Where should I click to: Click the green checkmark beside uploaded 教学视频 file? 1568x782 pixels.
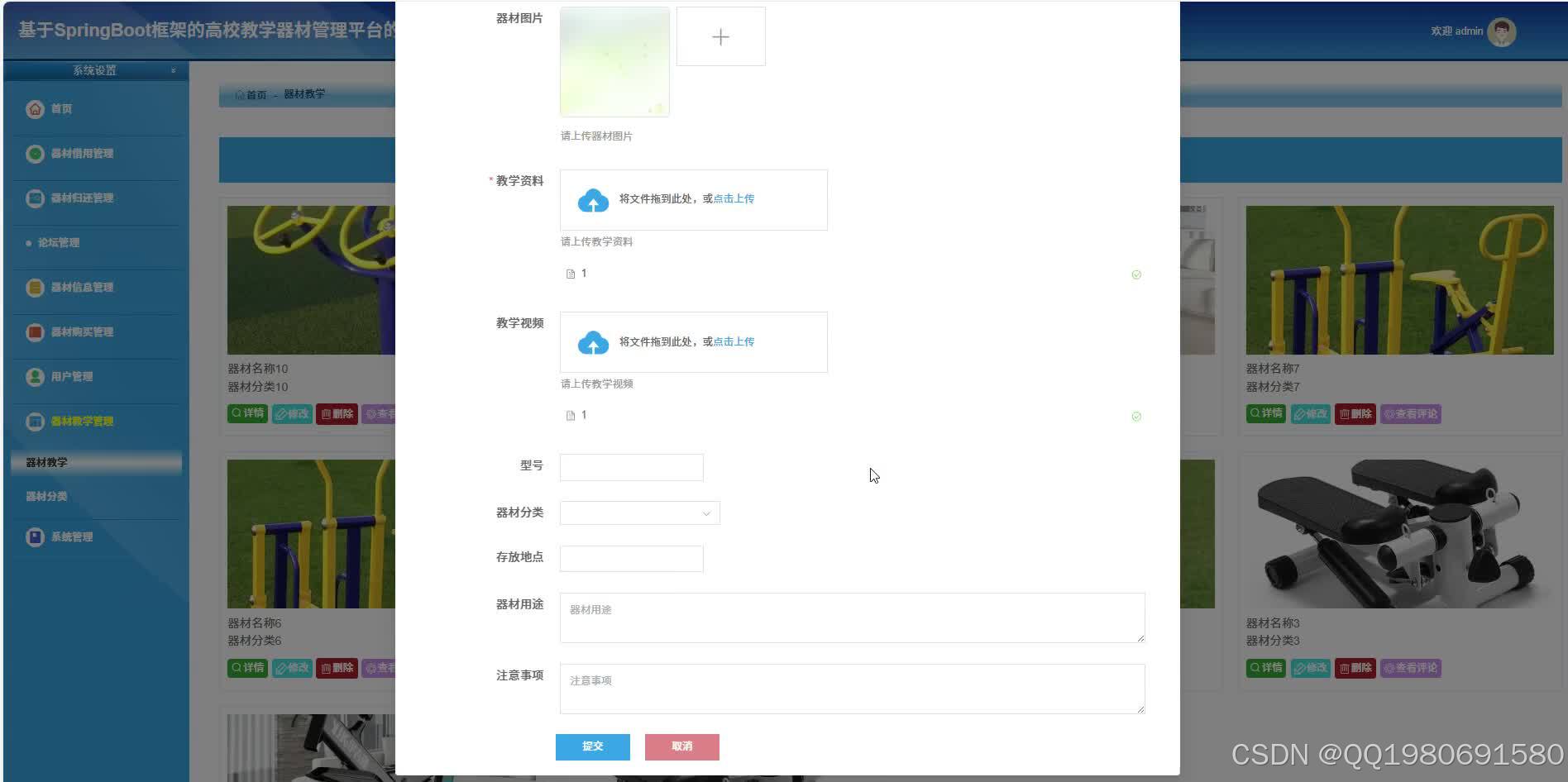[1136, 416]
